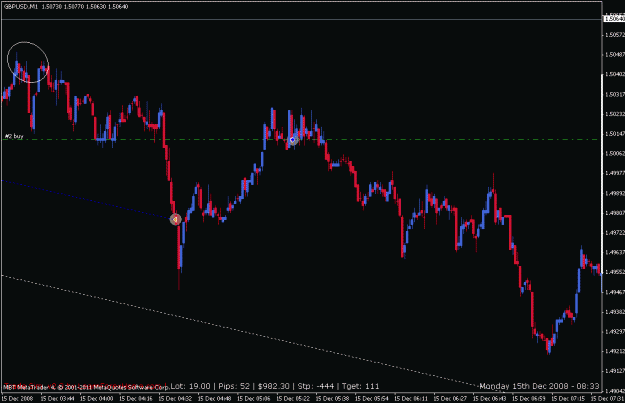The width and height of the screenshot is (625, 403).
Task: Select the green dashed buy order line
Action: [301, 140]
